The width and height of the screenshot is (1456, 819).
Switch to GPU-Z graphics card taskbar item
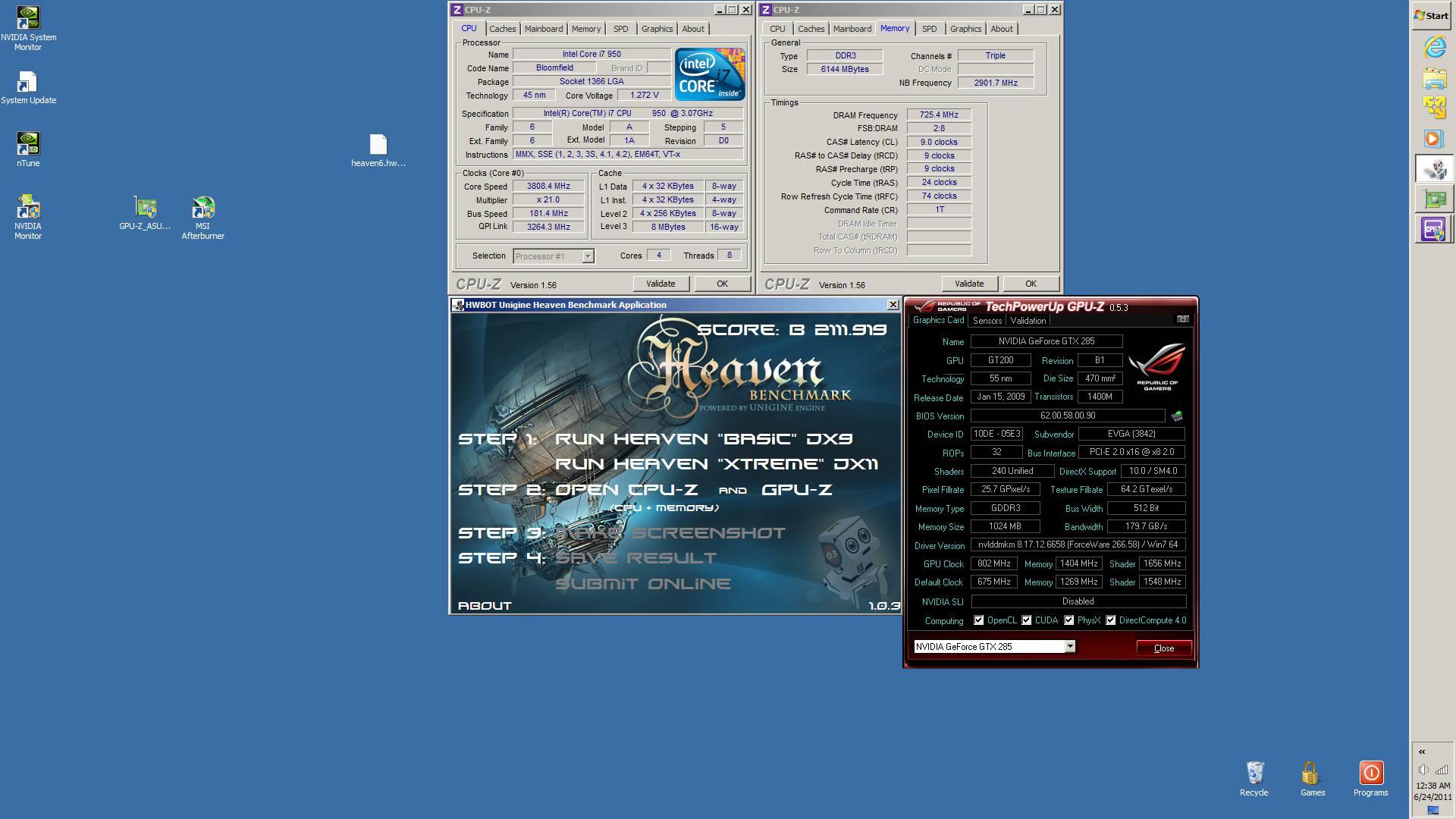click(1433, 199)
